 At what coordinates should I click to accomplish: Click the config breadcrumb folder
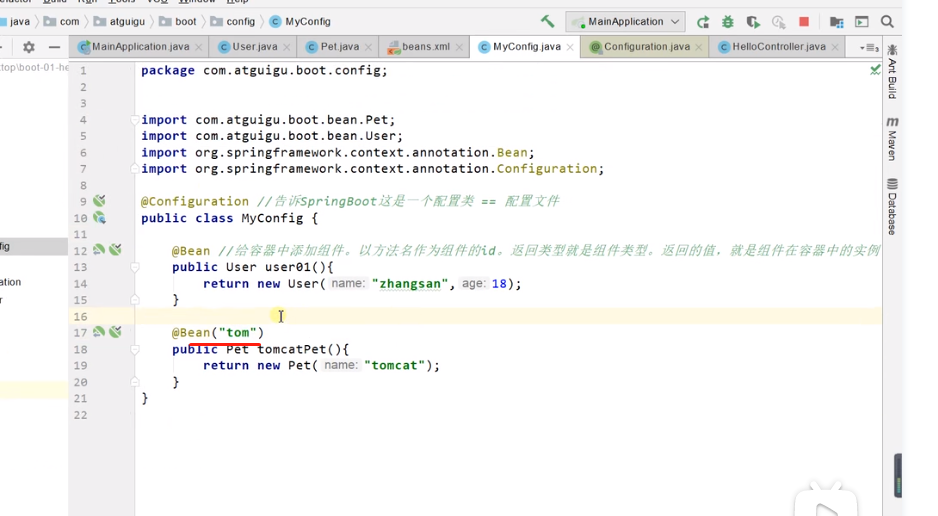click(x=233, y=22)
